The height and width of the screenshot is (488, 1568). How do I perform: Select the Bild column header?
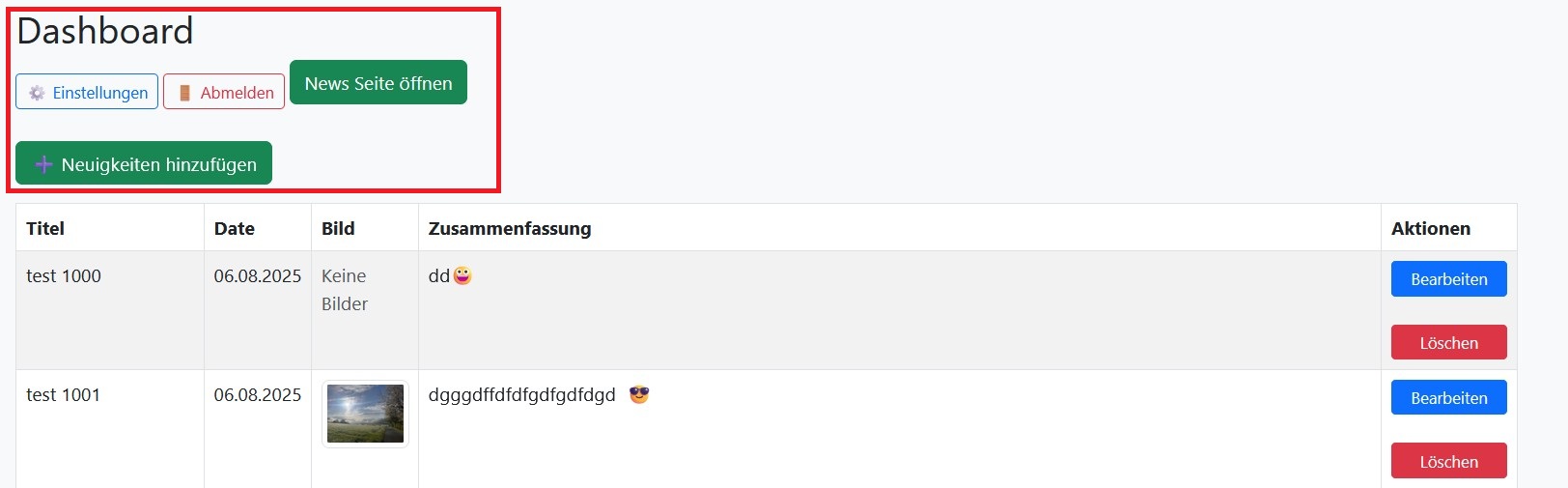tap(338, 229)
